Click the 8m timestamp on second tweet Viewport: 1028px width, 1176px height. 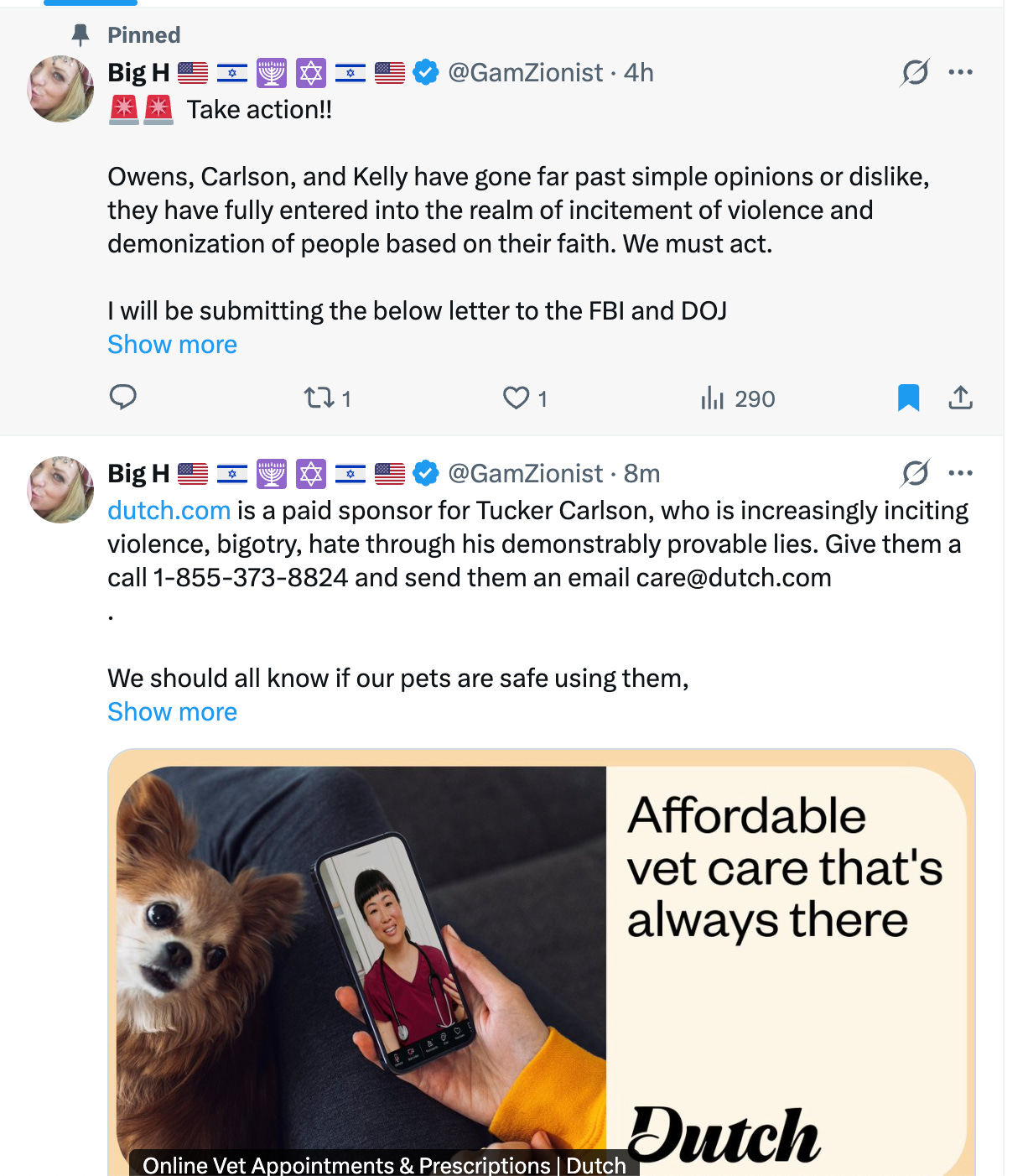pyautogui.click(x=641, y=474)
